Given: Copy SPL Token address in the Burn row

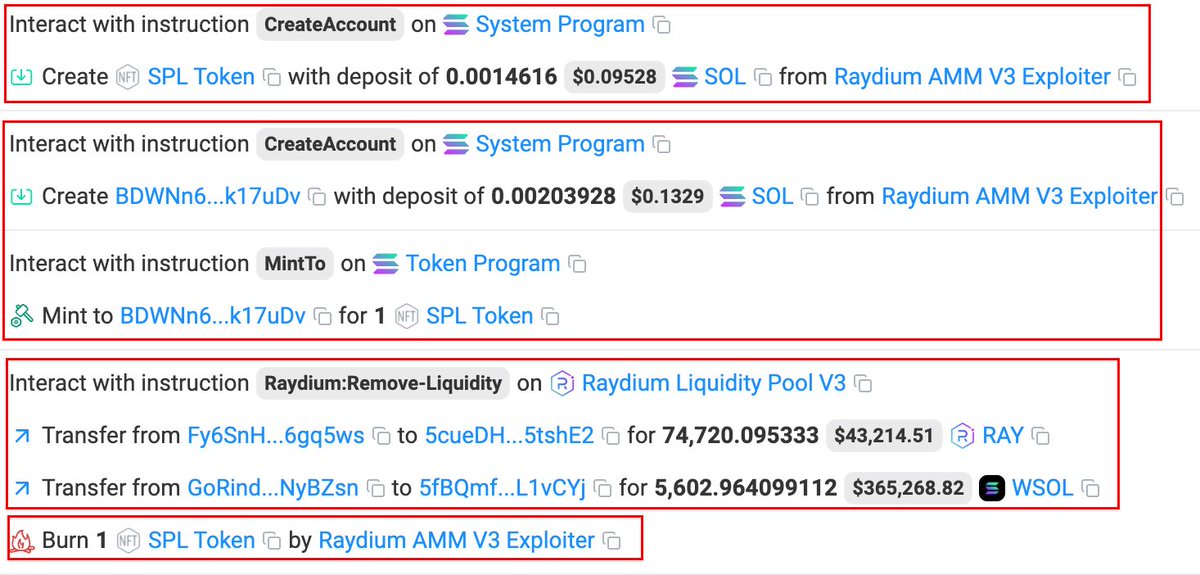Looking at the screenshot, I should point(271,541).
